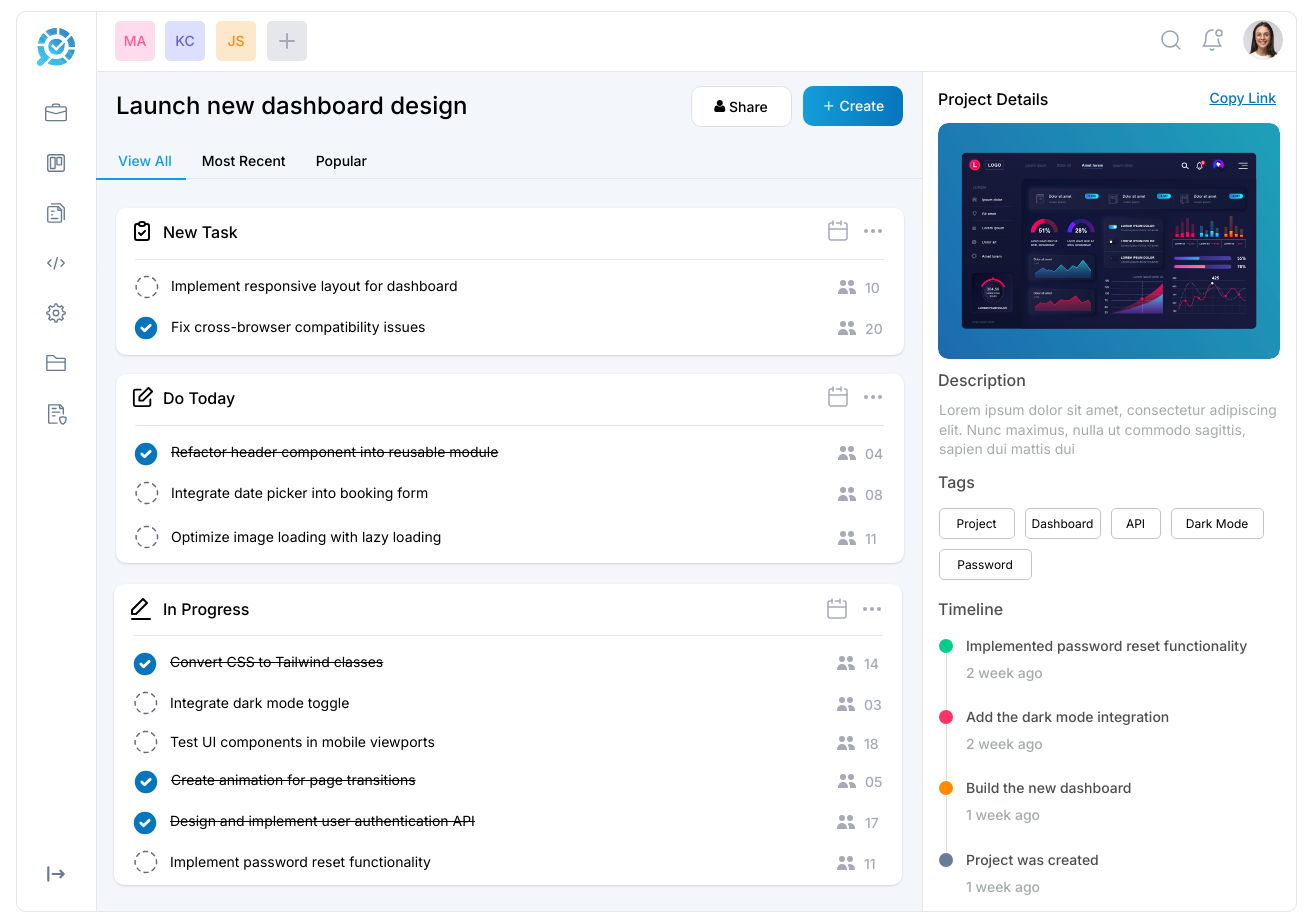Viewport: 1311px width, 921px height.
Task: Click the search icon in the top bar
Action: (1170, 40)
